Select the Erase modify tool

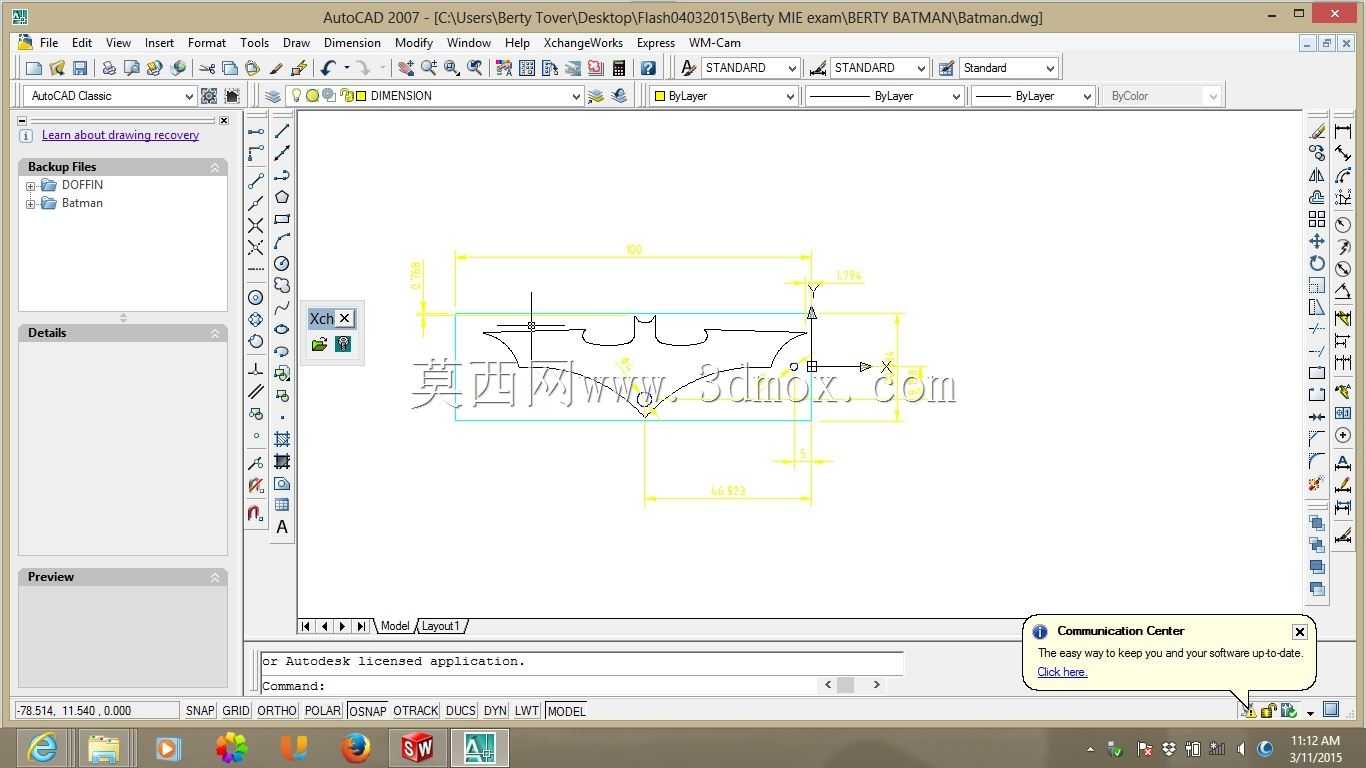[1317, 131]
